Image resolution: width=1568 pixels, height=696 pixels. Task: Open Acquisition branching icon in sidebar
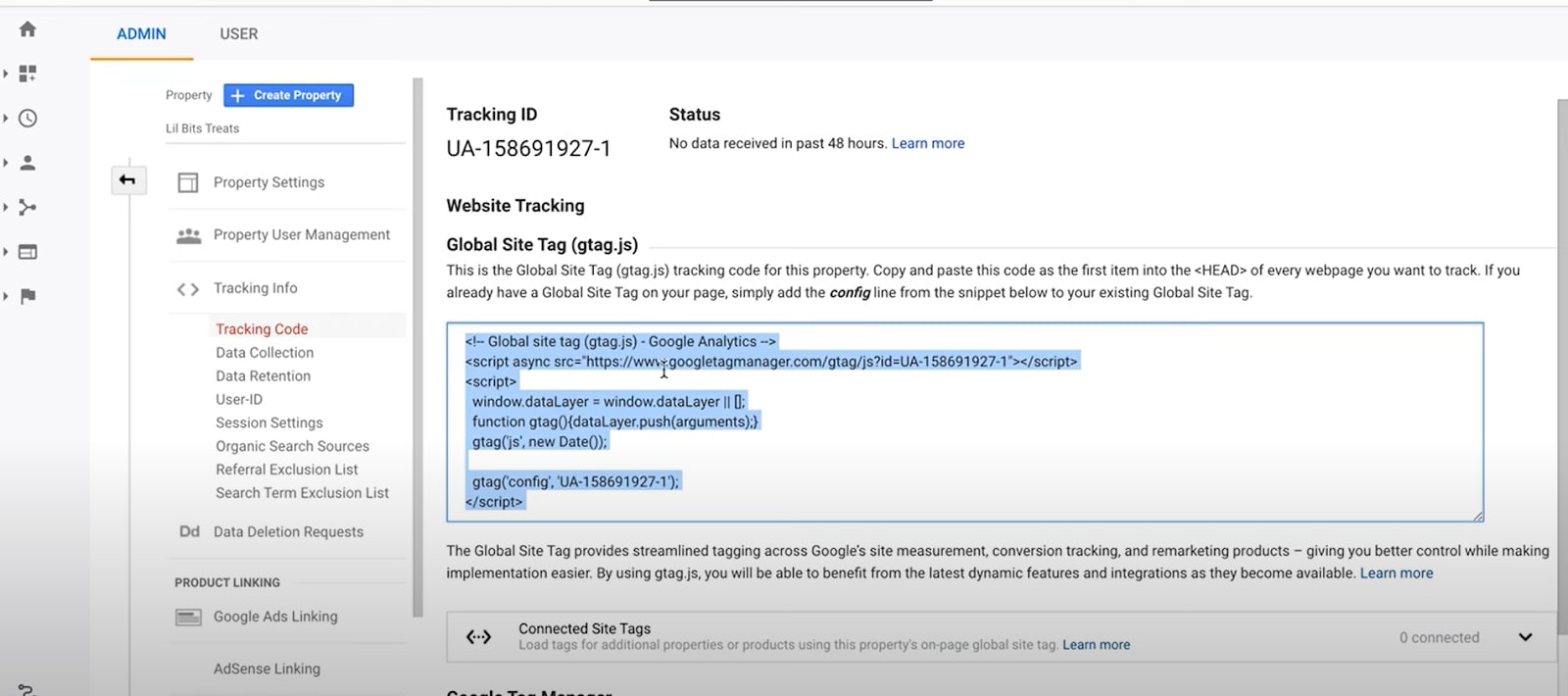tap(27, 208)
